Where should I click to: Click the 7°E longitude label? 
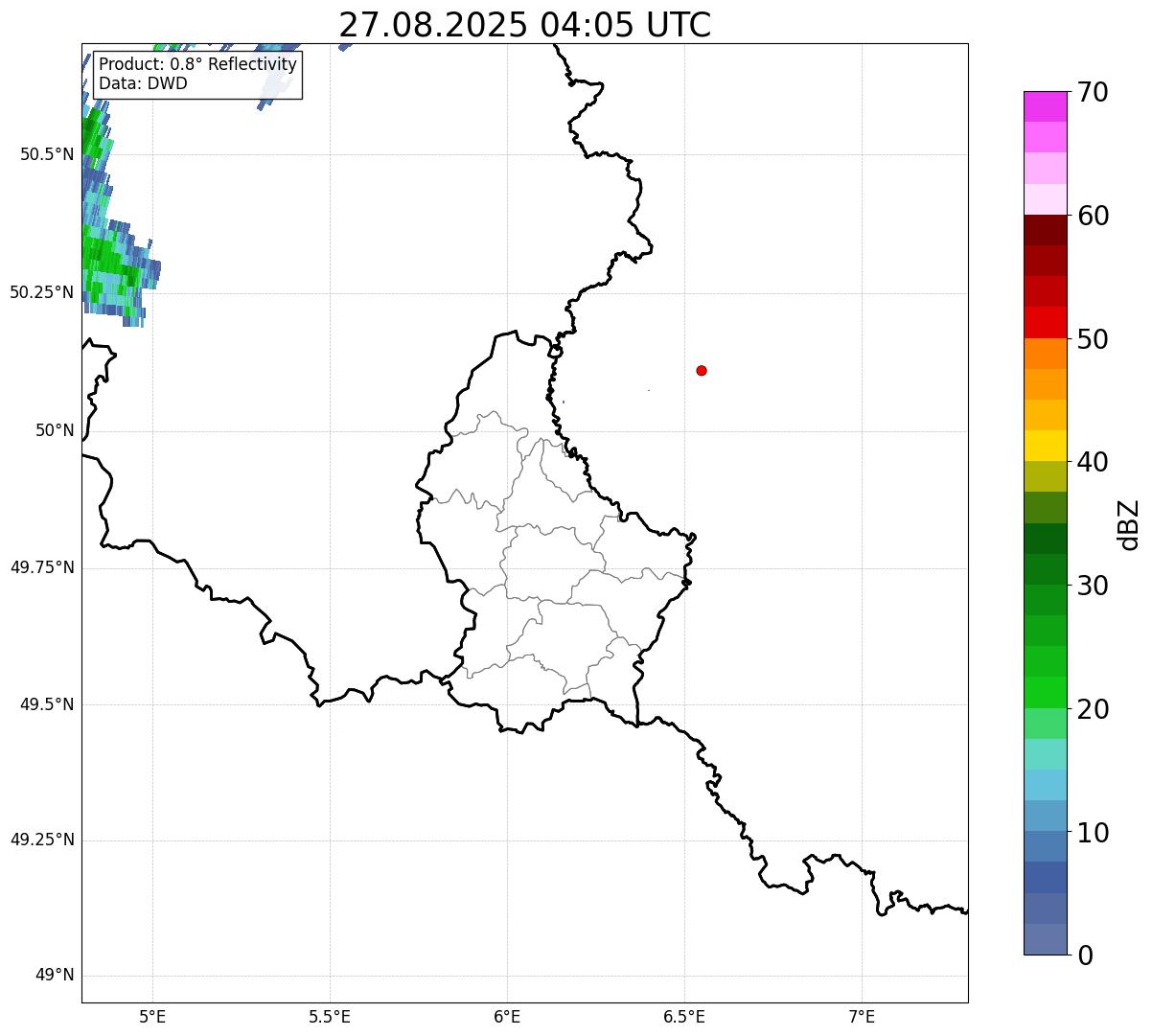point(862,1017)
